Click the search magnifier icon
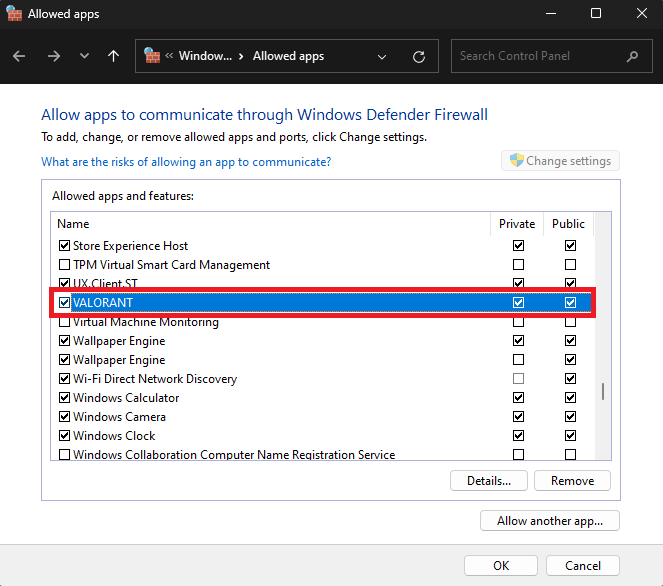 coord(632,57)
